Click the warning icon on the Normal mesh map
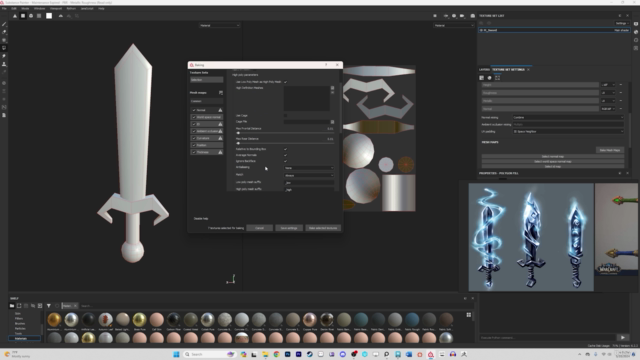640x360 pixels. 220,110
